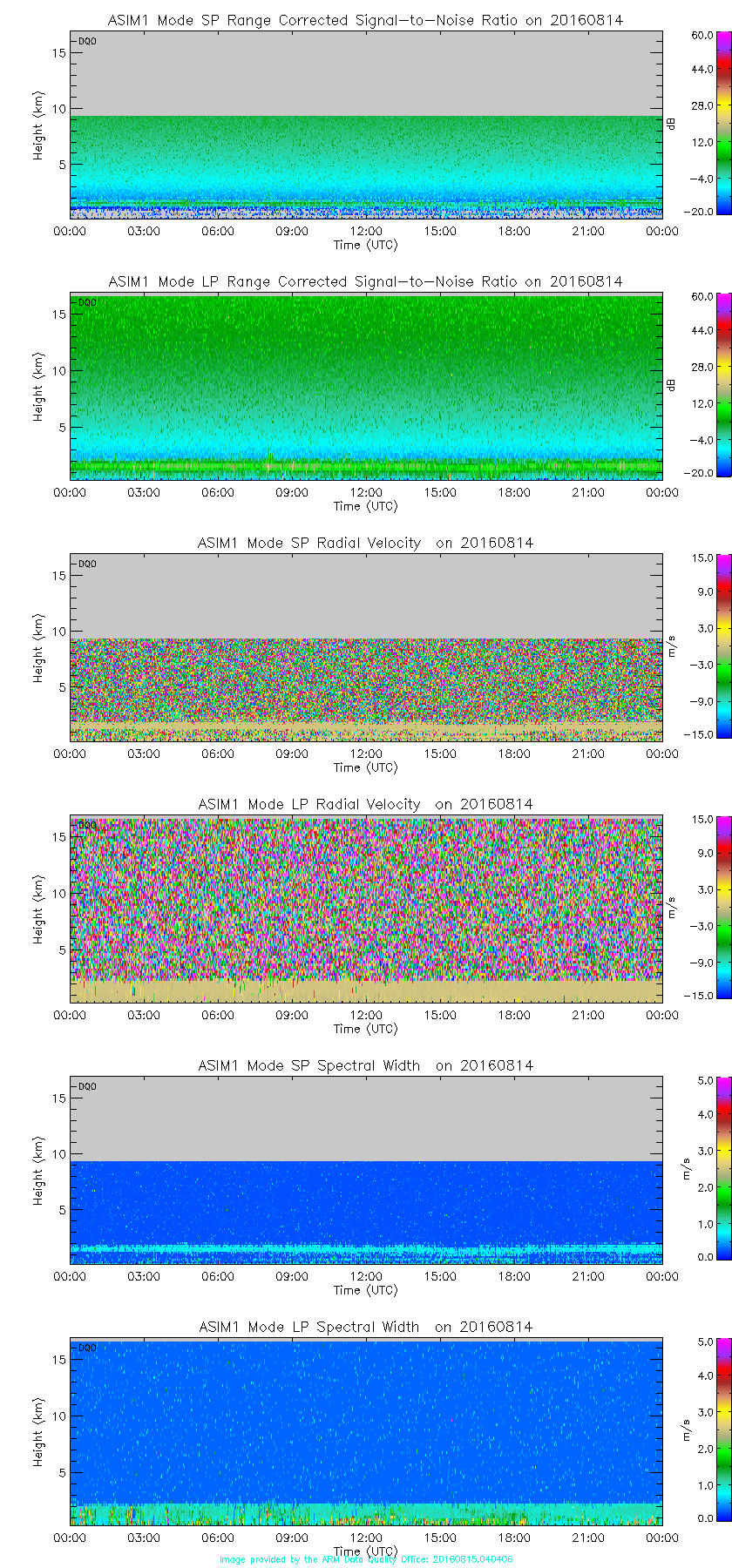The height and width of the screenshot is (1568, 732).
Task: Click the LP Spectral Width color bar
Action: 701,1429
